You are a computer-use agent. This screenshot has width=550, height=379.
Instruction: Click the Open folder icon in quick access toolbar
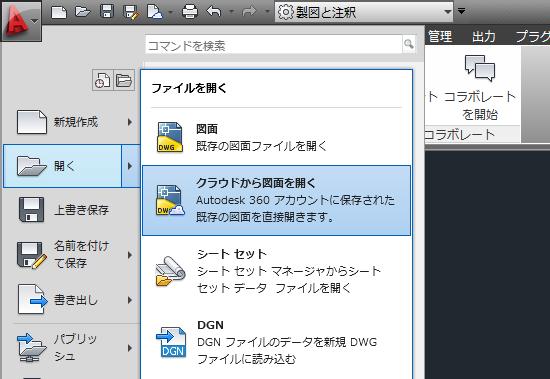pyautogui.click(x=83, y=12)
